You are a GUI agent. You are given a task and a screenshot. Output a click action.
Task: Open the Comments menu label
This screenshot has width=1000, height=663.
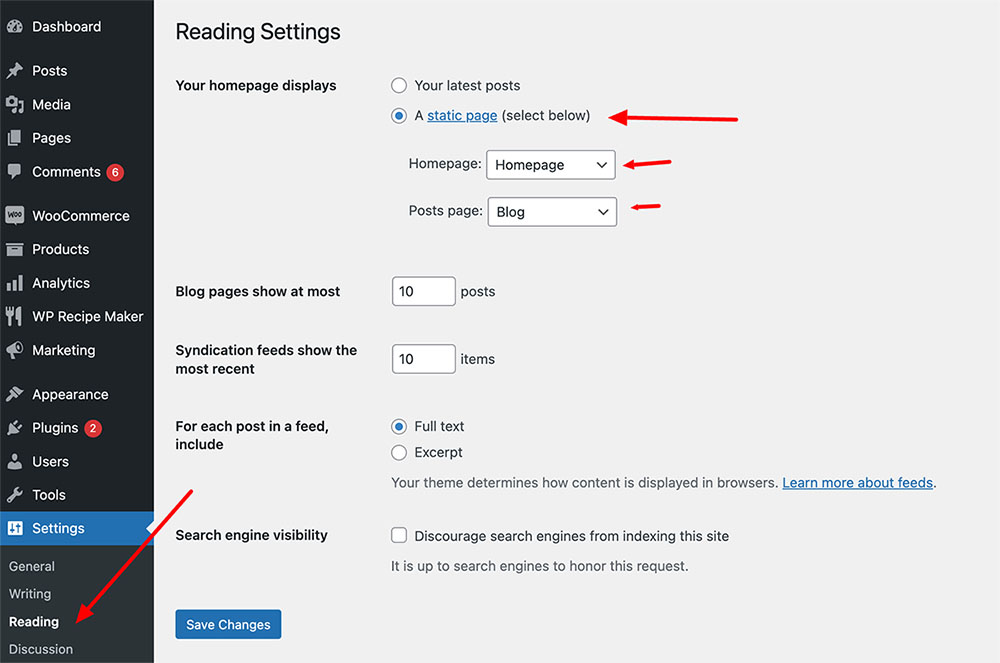(66, 172)
